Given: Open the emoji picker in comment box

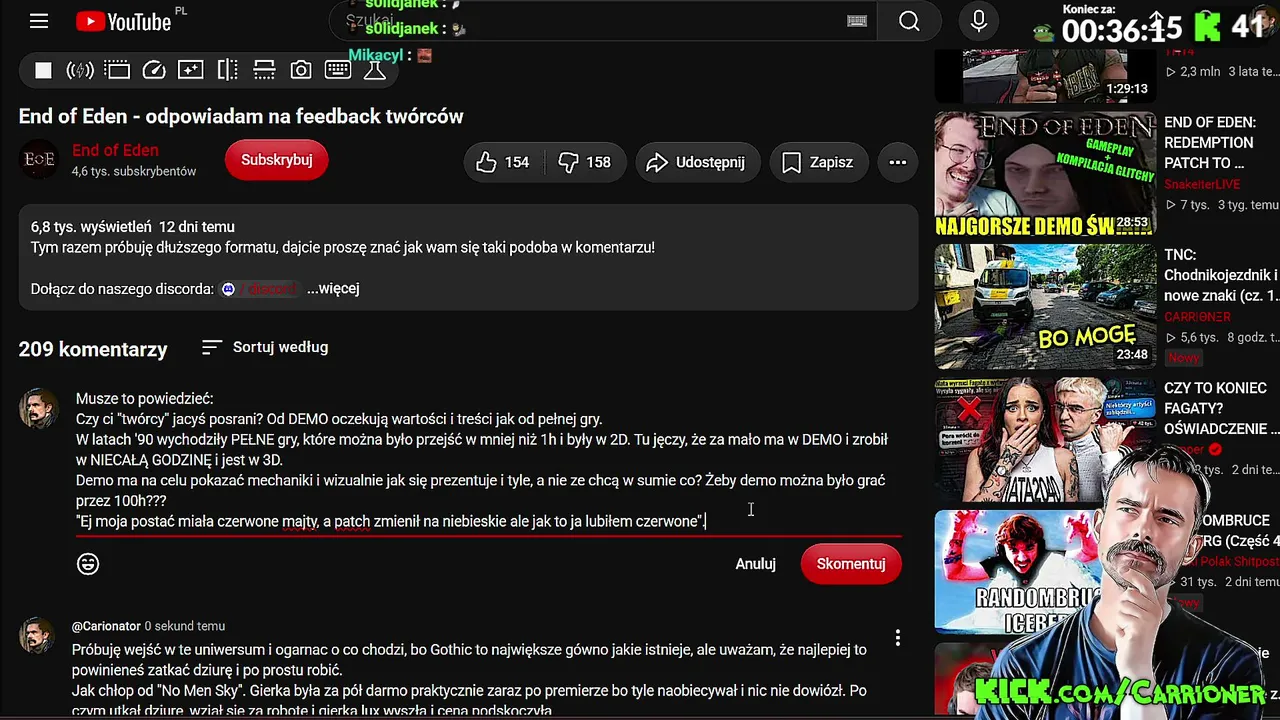Looking at the screenshot, I should tap(88, 564).
